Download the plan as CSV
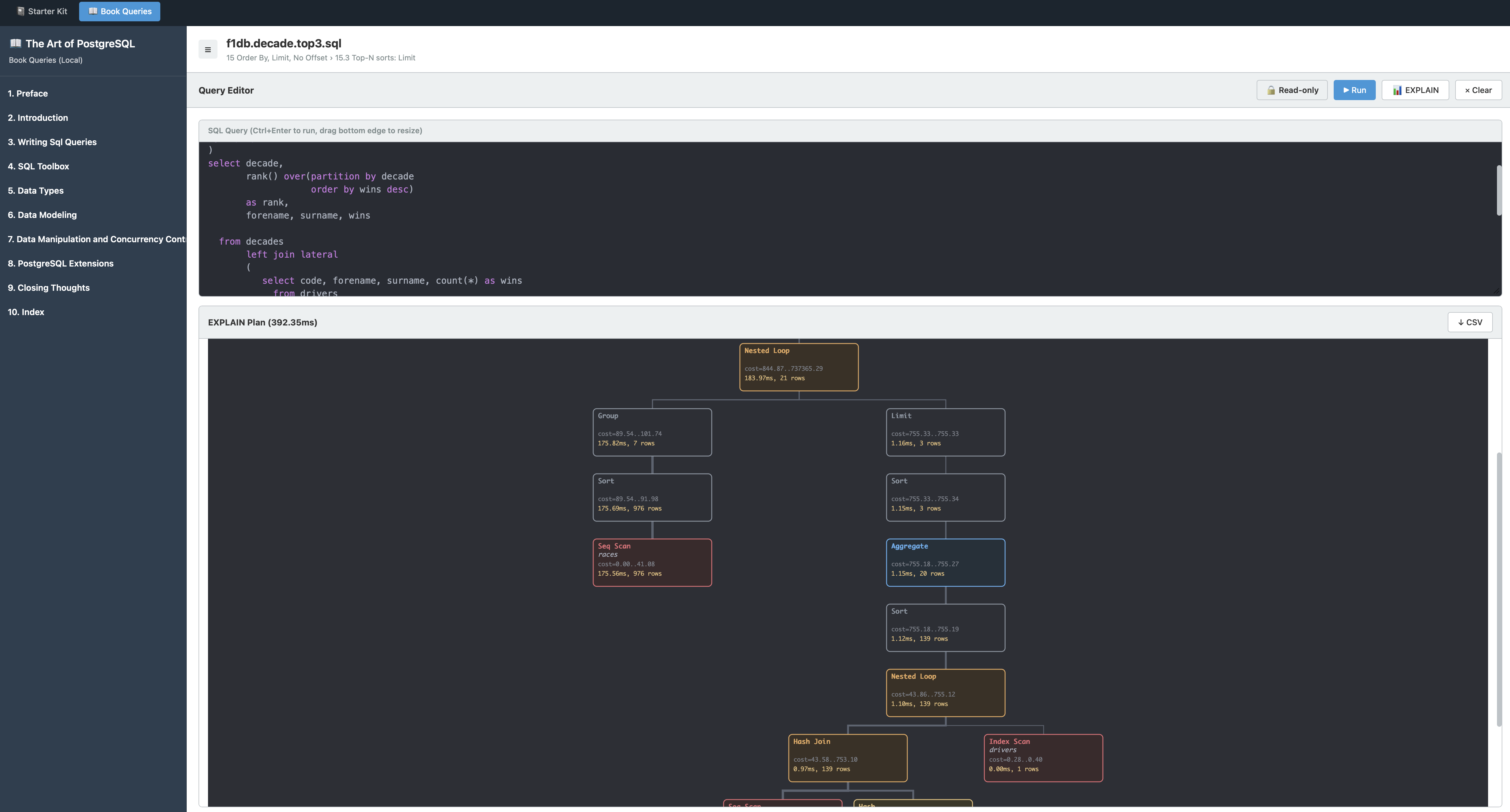1510x812 pixels. pyautogui.click(x=1470, y=322)
